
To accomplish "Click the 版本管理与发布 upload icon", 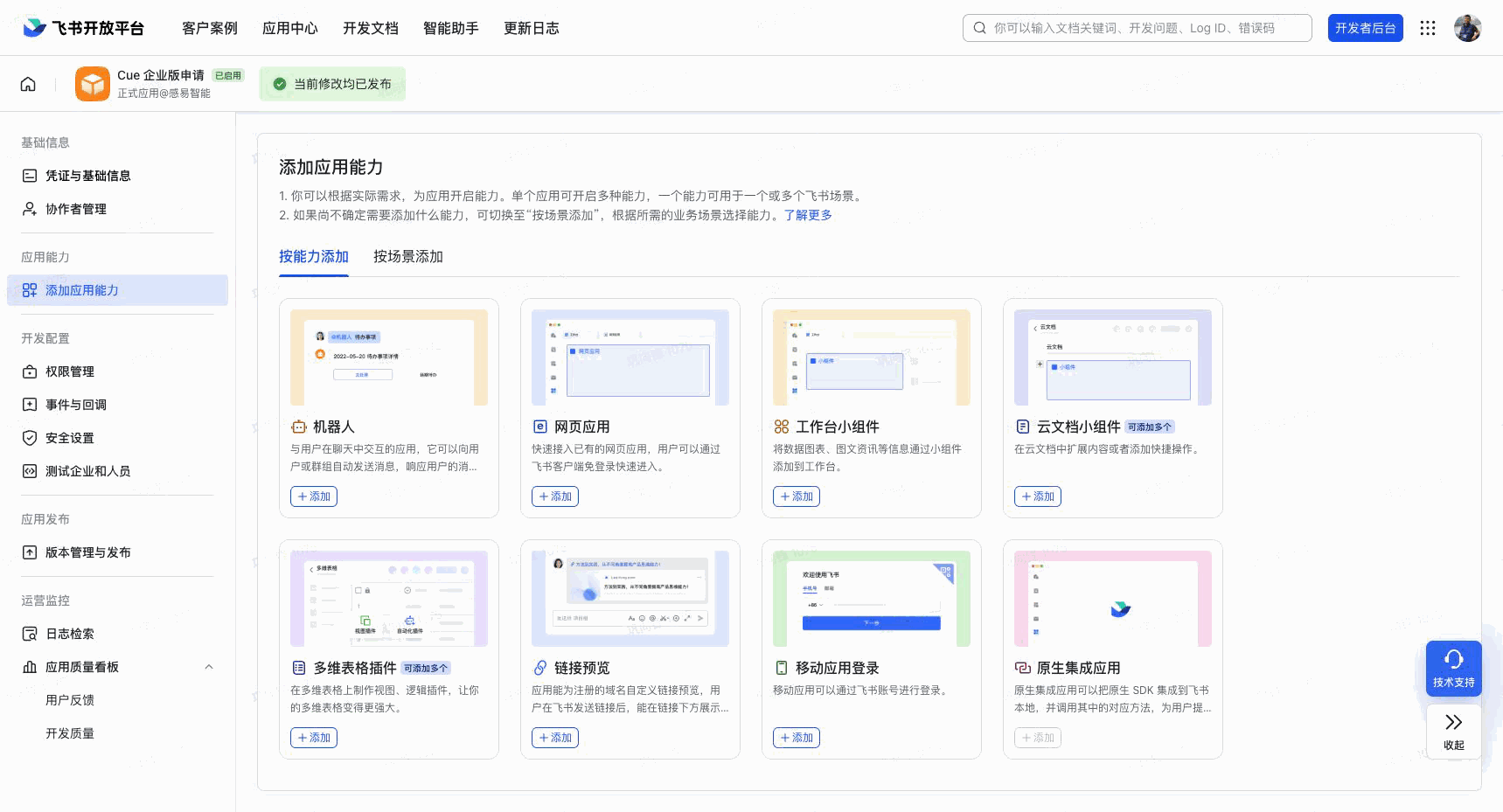I will [30, 552].
